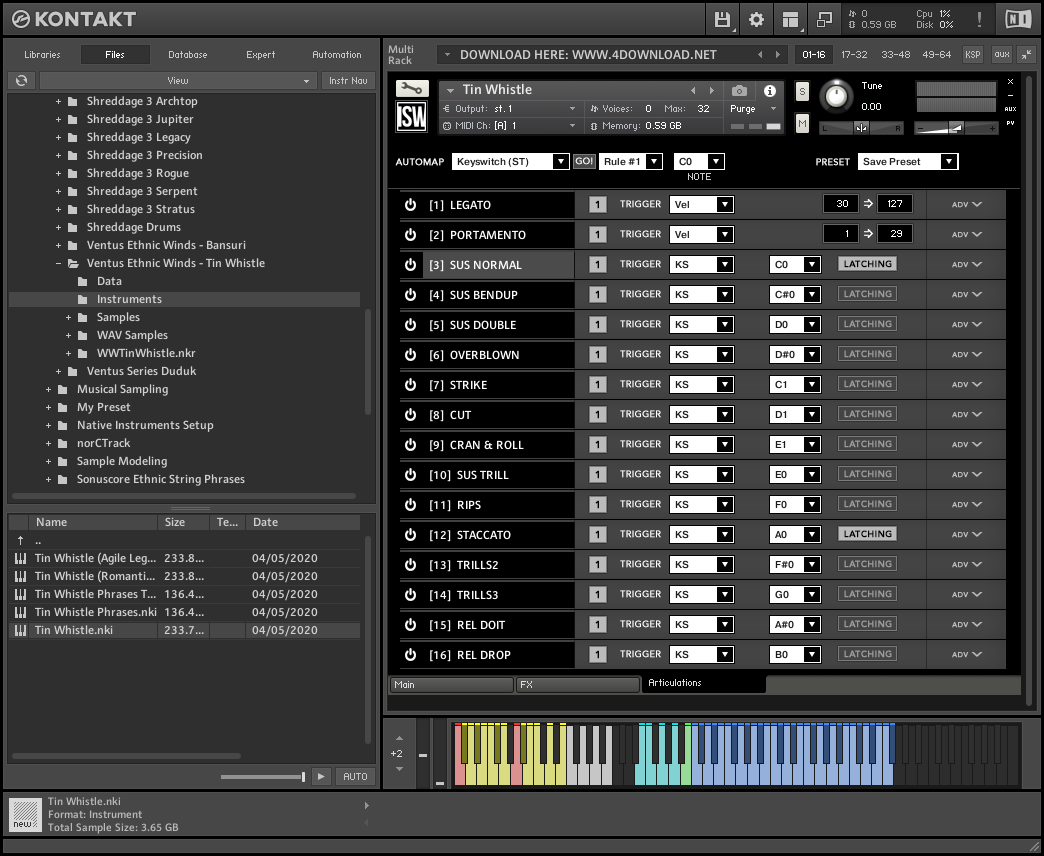The height and width of the screenshot is (856, 1044).
Task: Click the snapshot camera icon
Action: (x=739, y=91)
